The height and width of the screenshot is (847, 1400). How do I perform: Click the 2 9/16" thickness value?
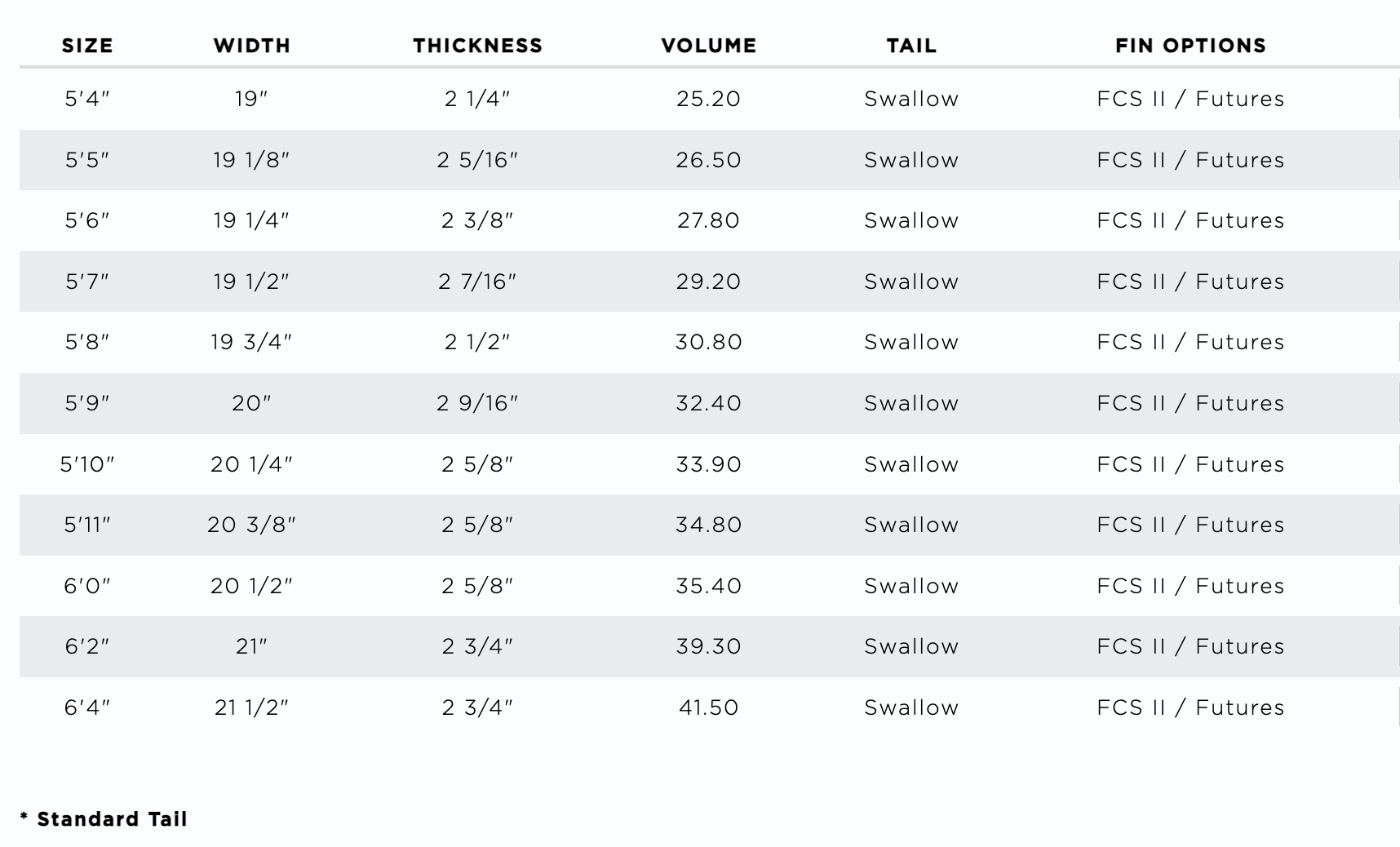477,403
